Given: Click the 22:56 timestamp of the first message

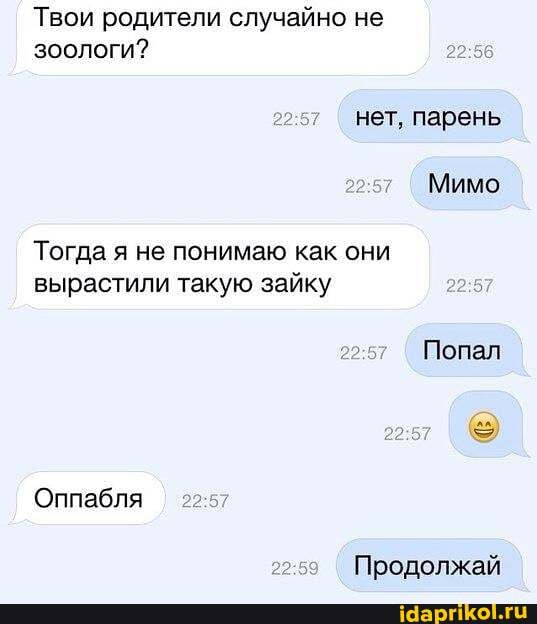Looking at the screenshot, I should tap(470, 52).
